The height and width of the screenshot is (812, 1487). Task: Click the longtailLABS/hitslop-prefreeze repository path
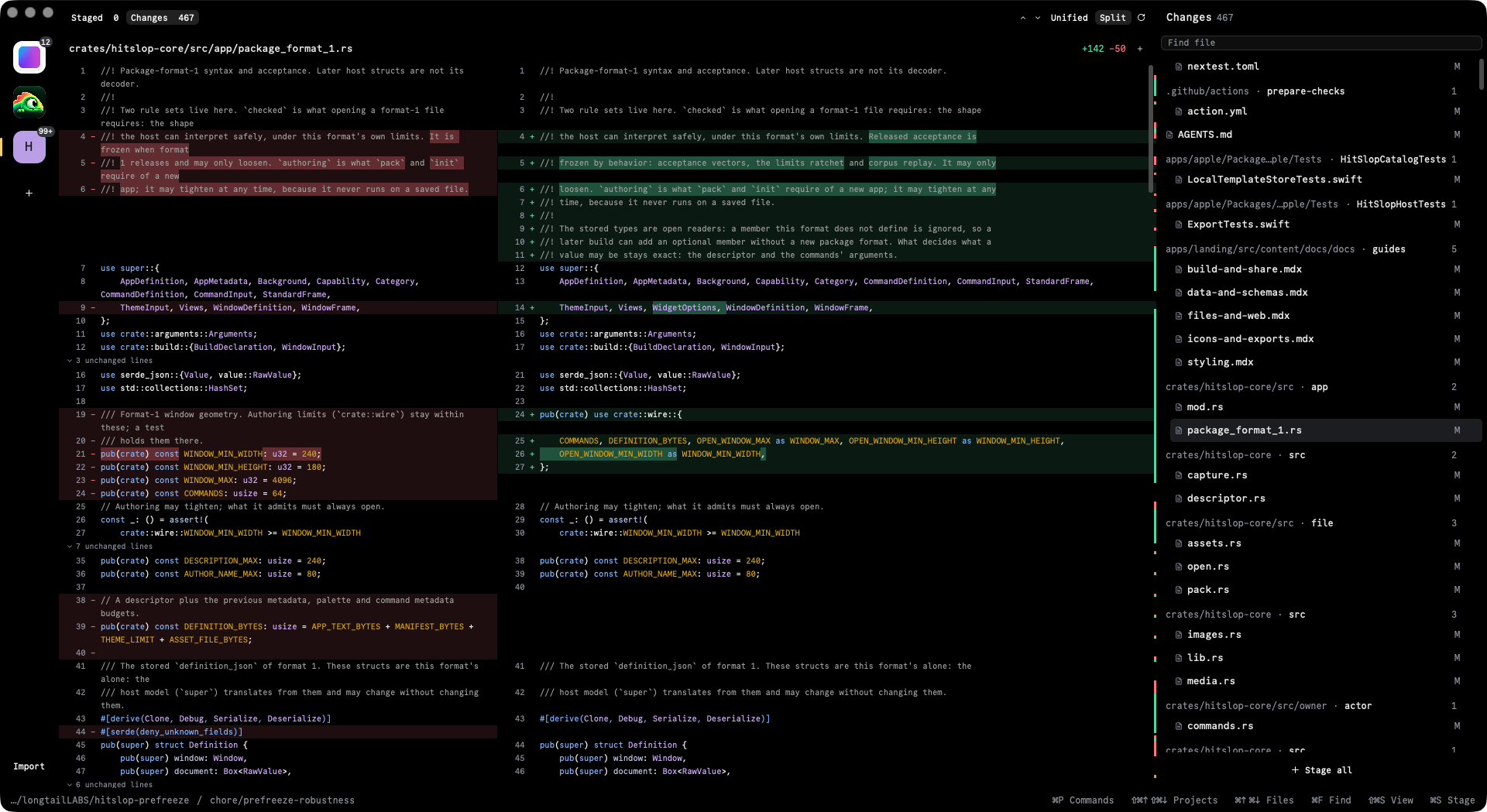pos(99,800)
